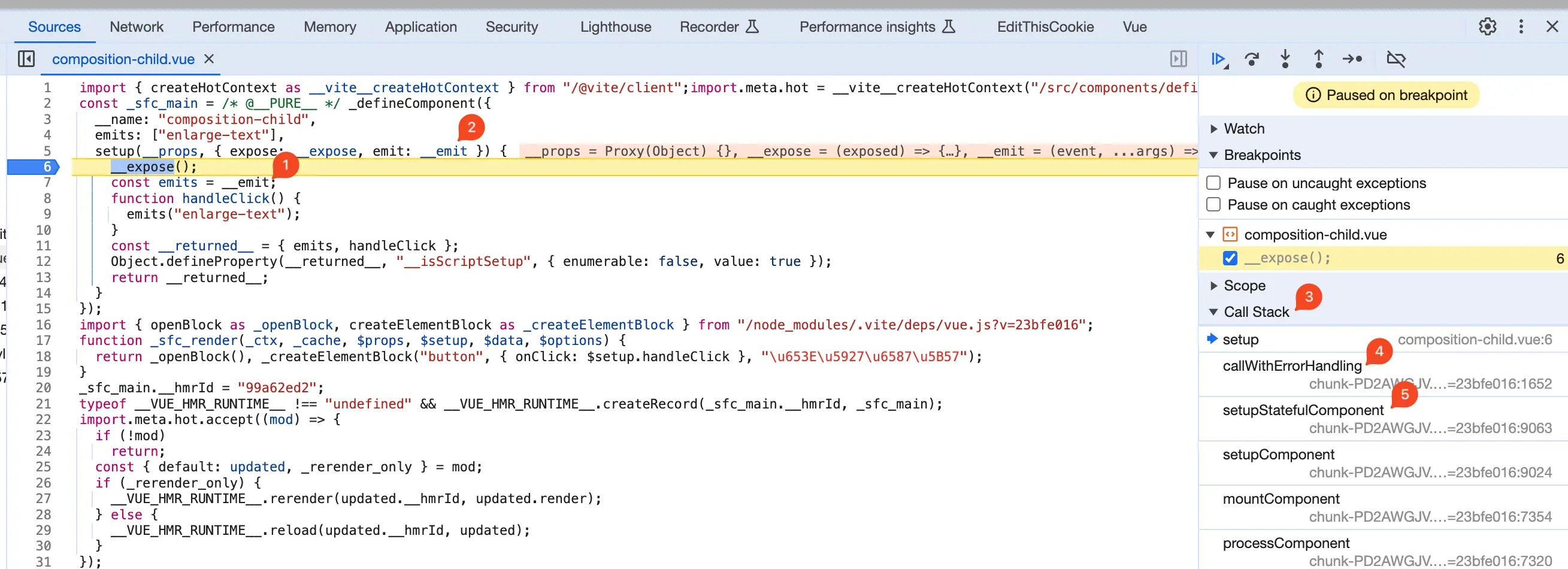Open DevTools settings gear
Screen dimensions: 1568x569
pyautogui.click(x=1487, y=26)
